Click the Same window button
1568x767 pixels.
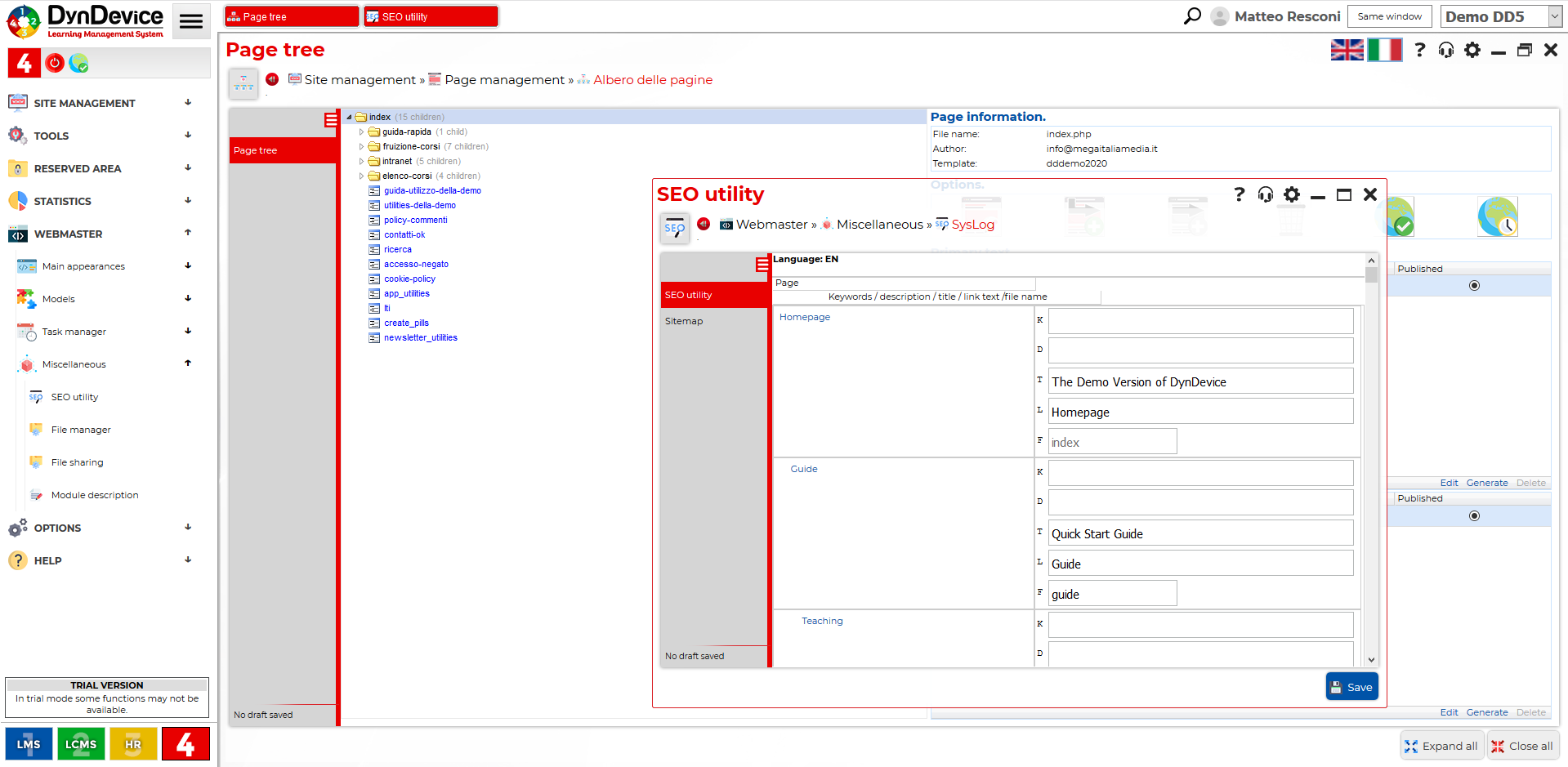pyautogui.click(x=1390, y=16)
